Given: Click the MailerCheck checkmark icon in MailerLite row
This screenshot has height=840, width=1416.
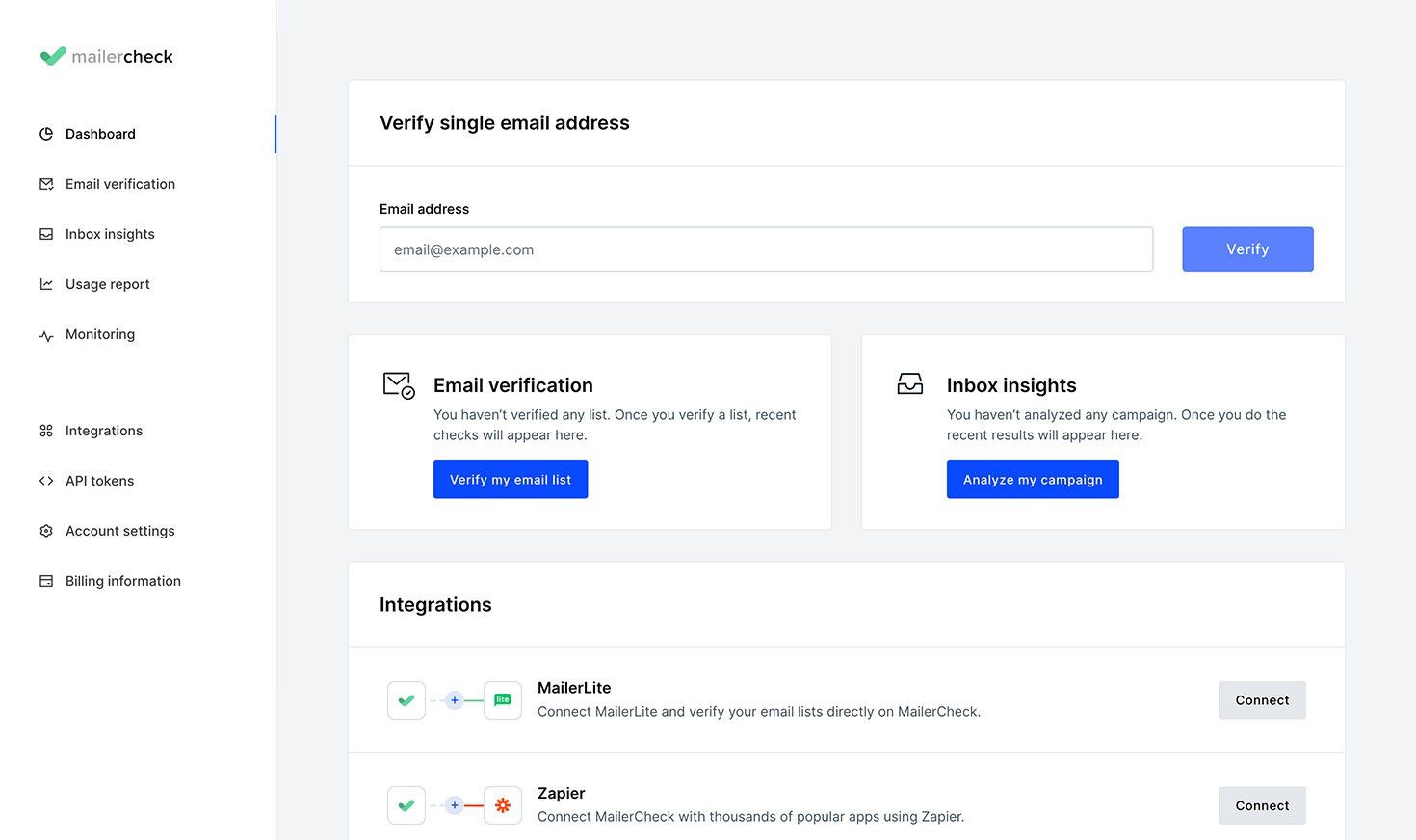Looking at the screenshot, I should (x=406, y=700).
